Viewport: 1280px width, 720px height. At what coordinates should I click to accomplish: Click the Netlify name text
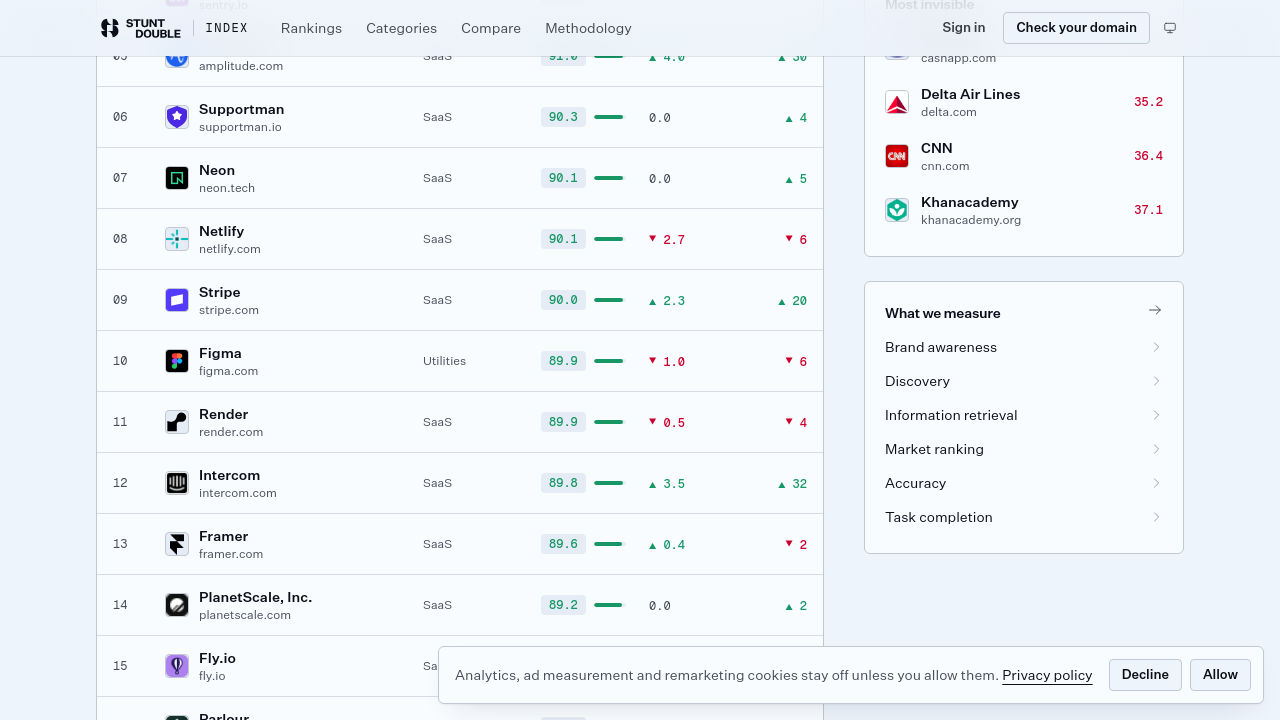[221, 231]
